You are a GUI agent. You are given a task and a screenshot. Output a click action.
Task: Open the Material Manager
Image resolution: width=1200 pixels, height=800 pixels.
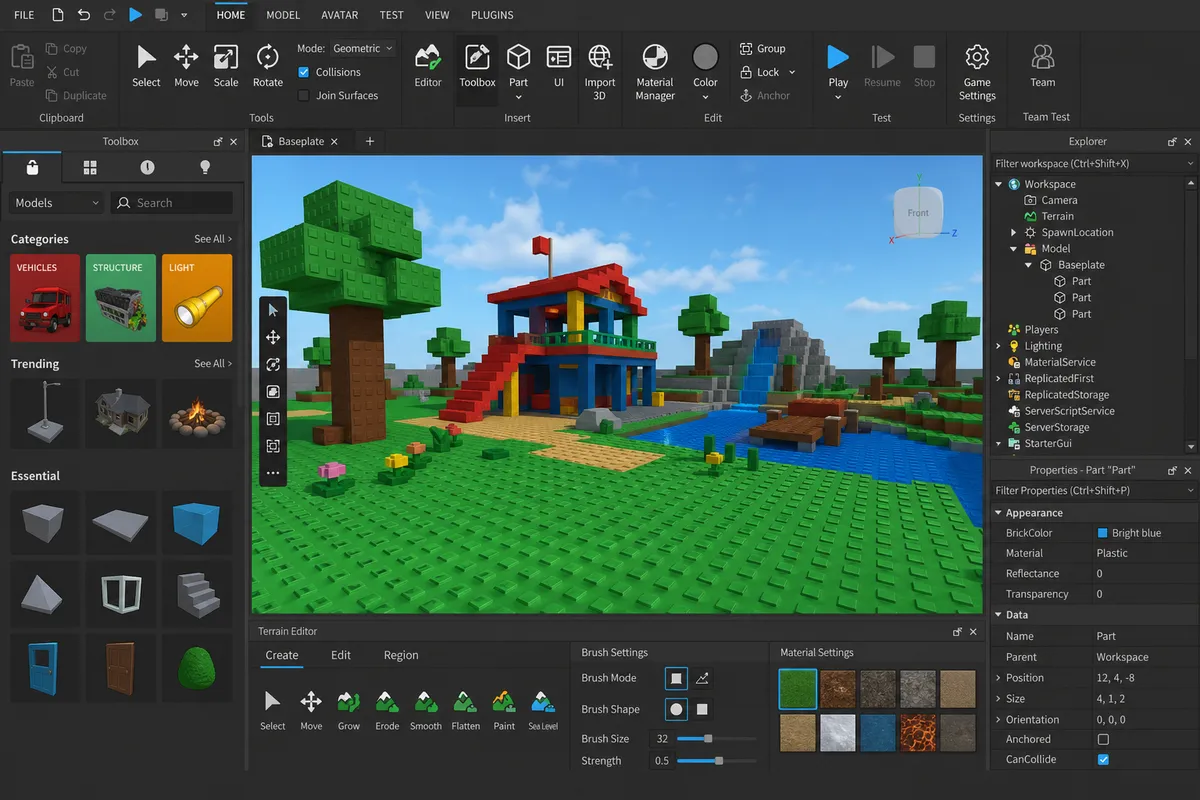655,72
